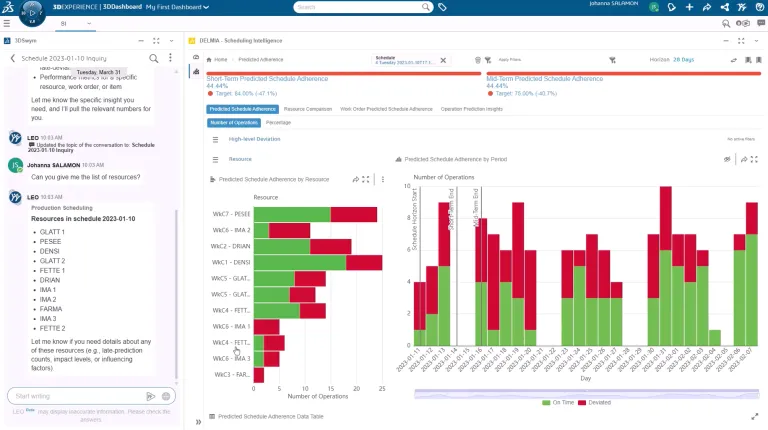Open conversation more options (three dots)
The width and height of the screenshot is (768, 430).
(x=170, y=58)
